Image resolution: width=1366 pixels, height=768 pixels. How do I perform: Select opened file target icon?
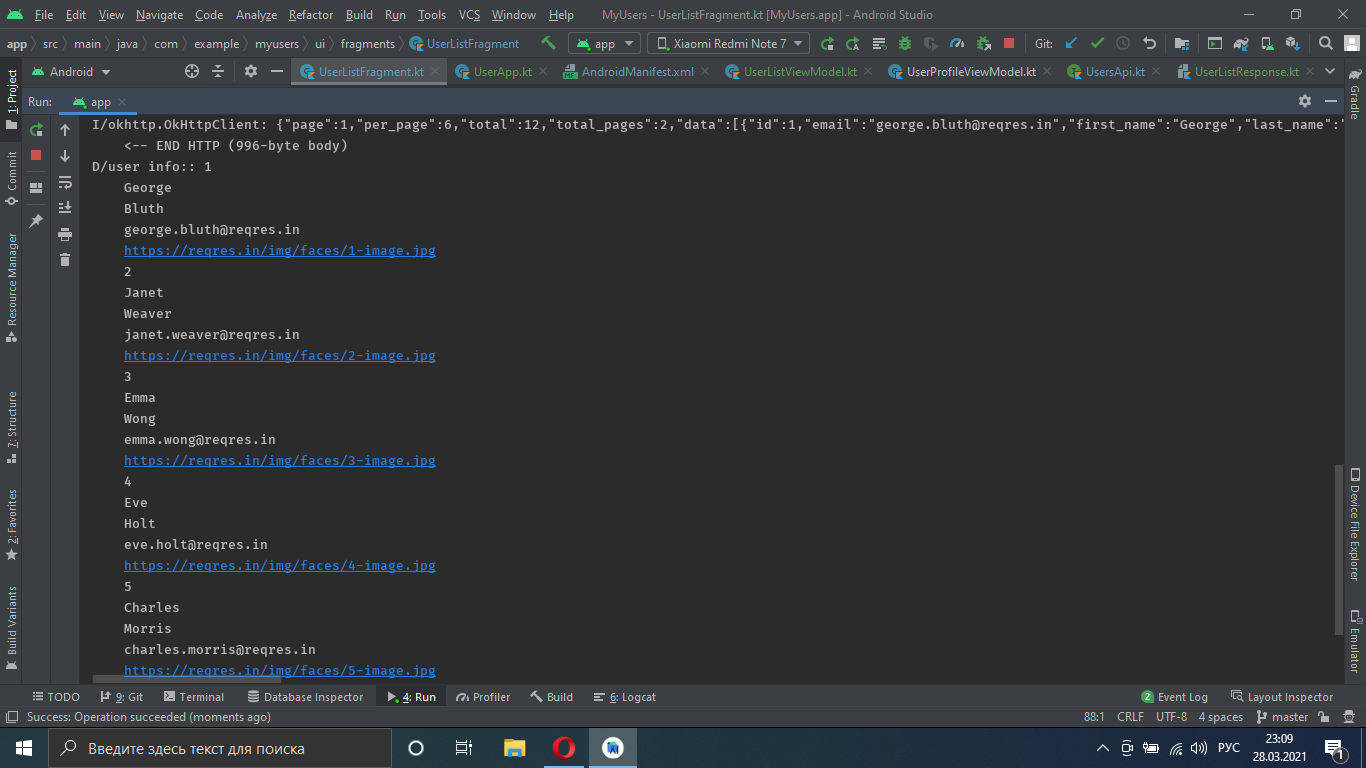[x=192, y=71]
